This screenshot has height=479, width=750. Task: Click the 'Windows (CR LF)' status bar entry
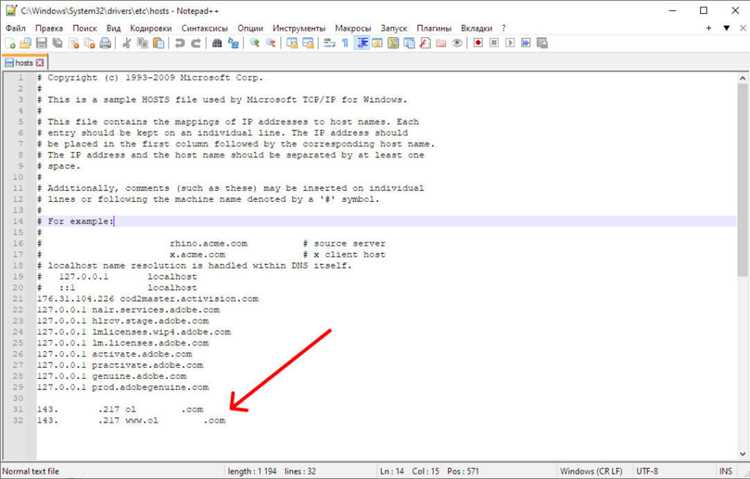[x=591, y=471]
